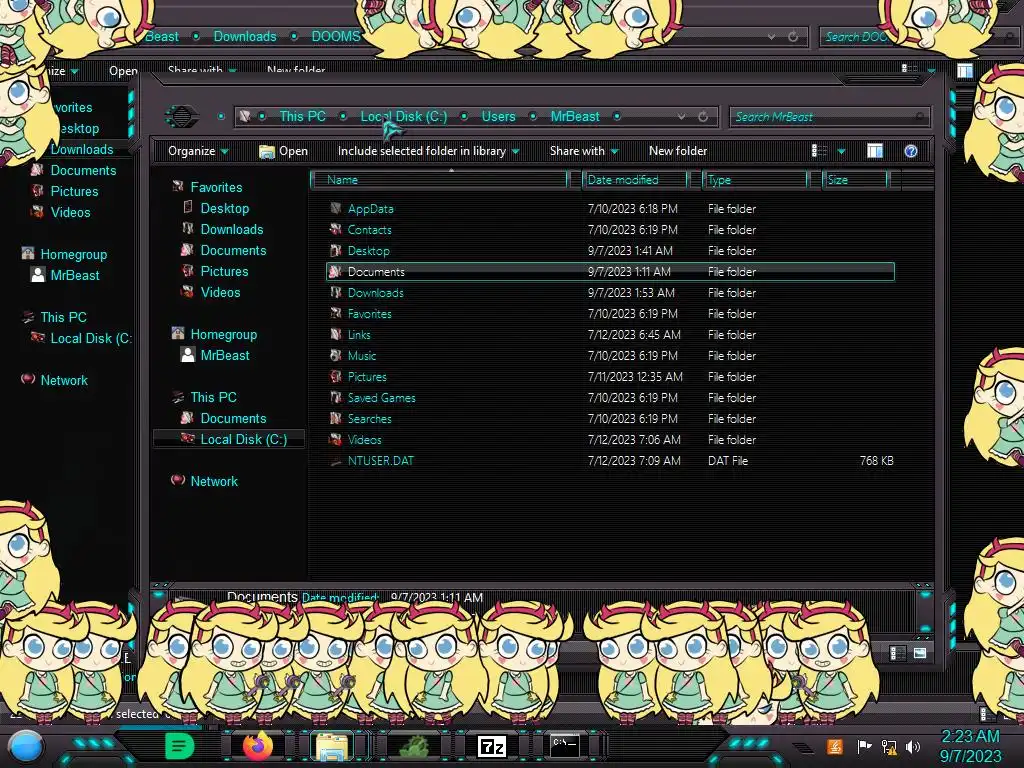This screenshot has width=1024, height=768.
Task: Switch to details view icon in status bar
Action: tap(897, 652)
